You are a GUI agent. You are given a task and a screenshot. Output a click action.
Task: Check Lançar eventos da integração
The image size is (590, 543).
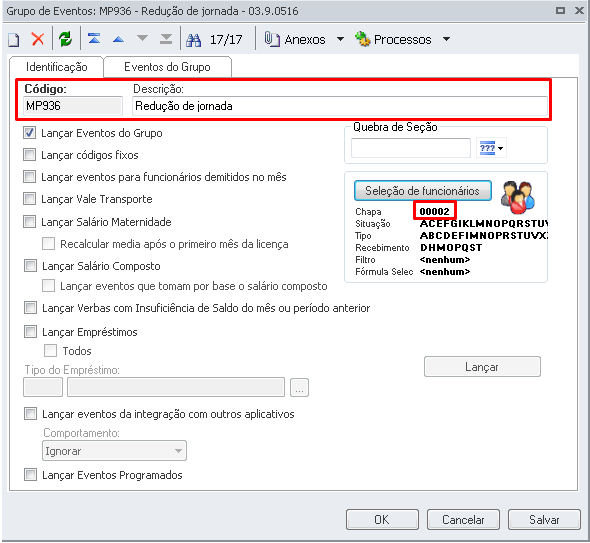[x=30, y=414]
